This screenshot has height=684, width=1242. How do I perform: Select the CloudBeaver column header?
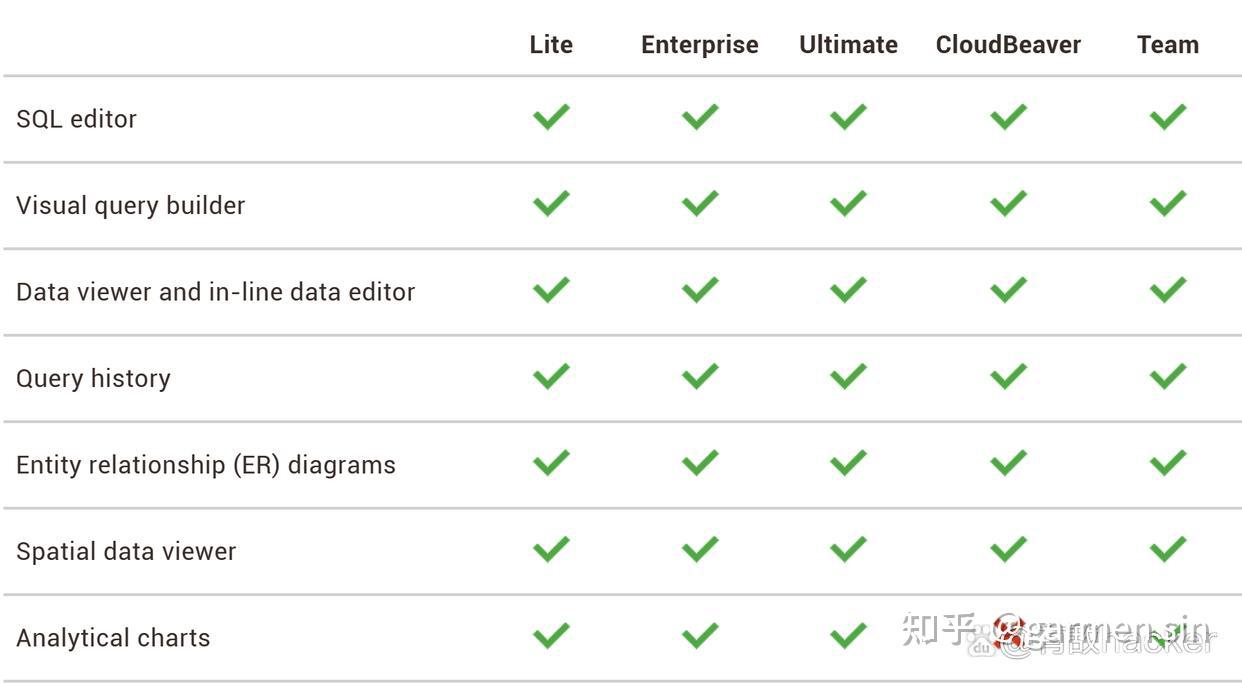(x=1008, y=45)
